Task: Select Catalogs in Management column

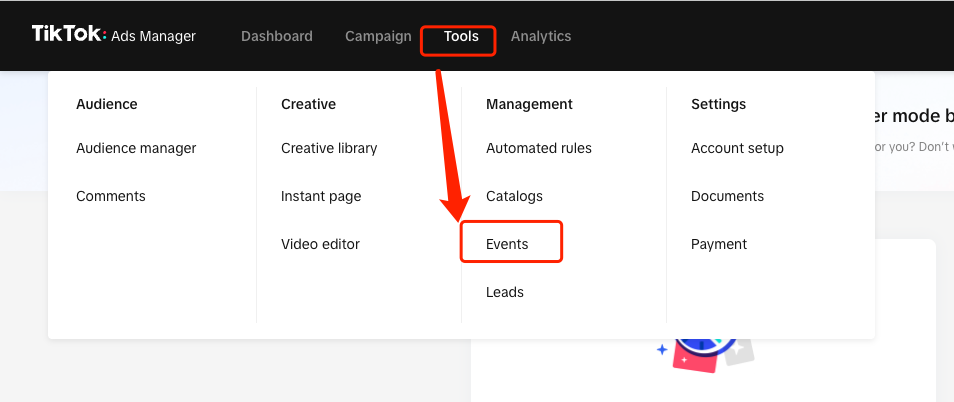Action: [x=514, y=196]
